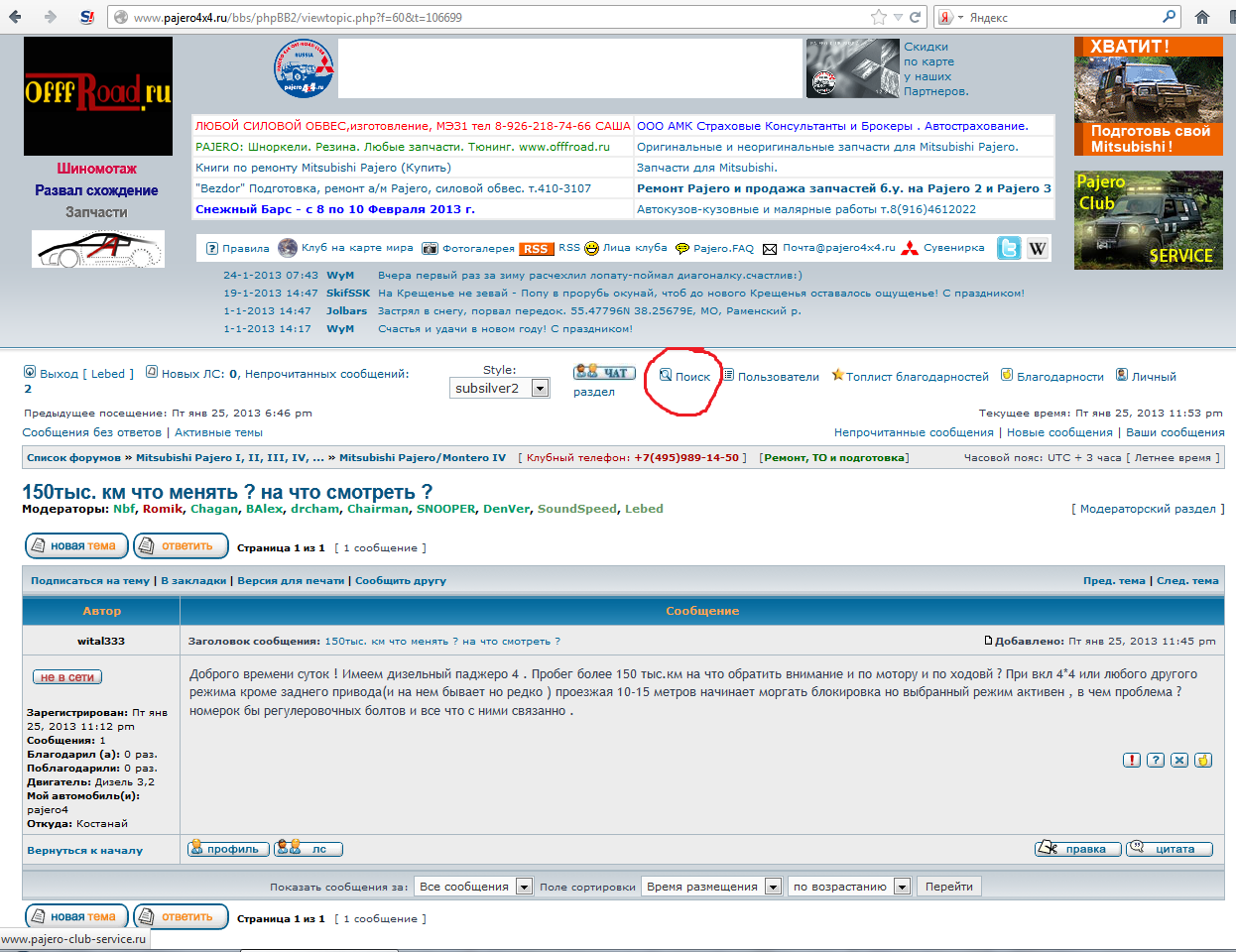Click the правка edit button

point(1078,849)
